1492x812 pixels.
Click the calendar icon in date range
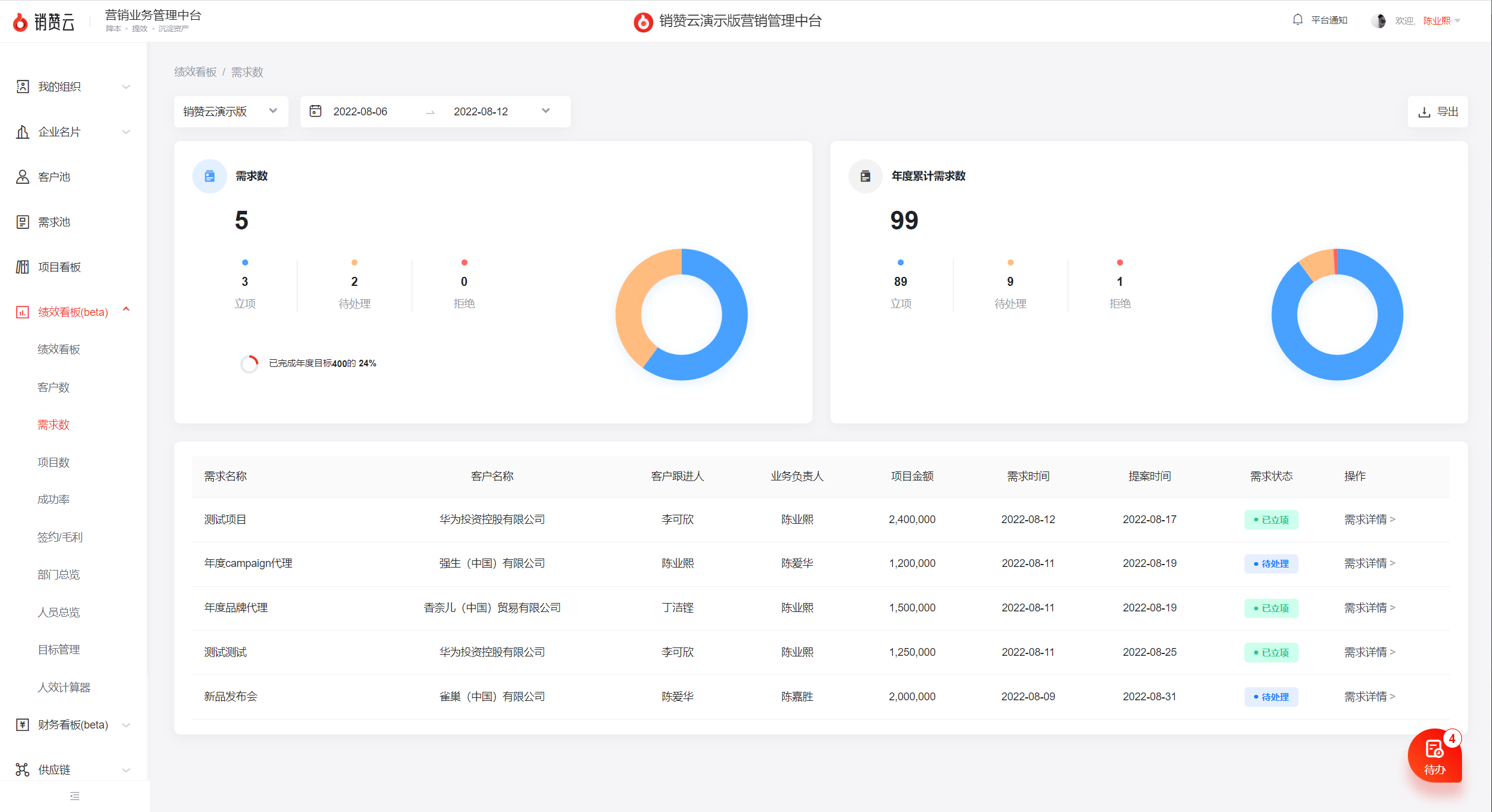315,111
